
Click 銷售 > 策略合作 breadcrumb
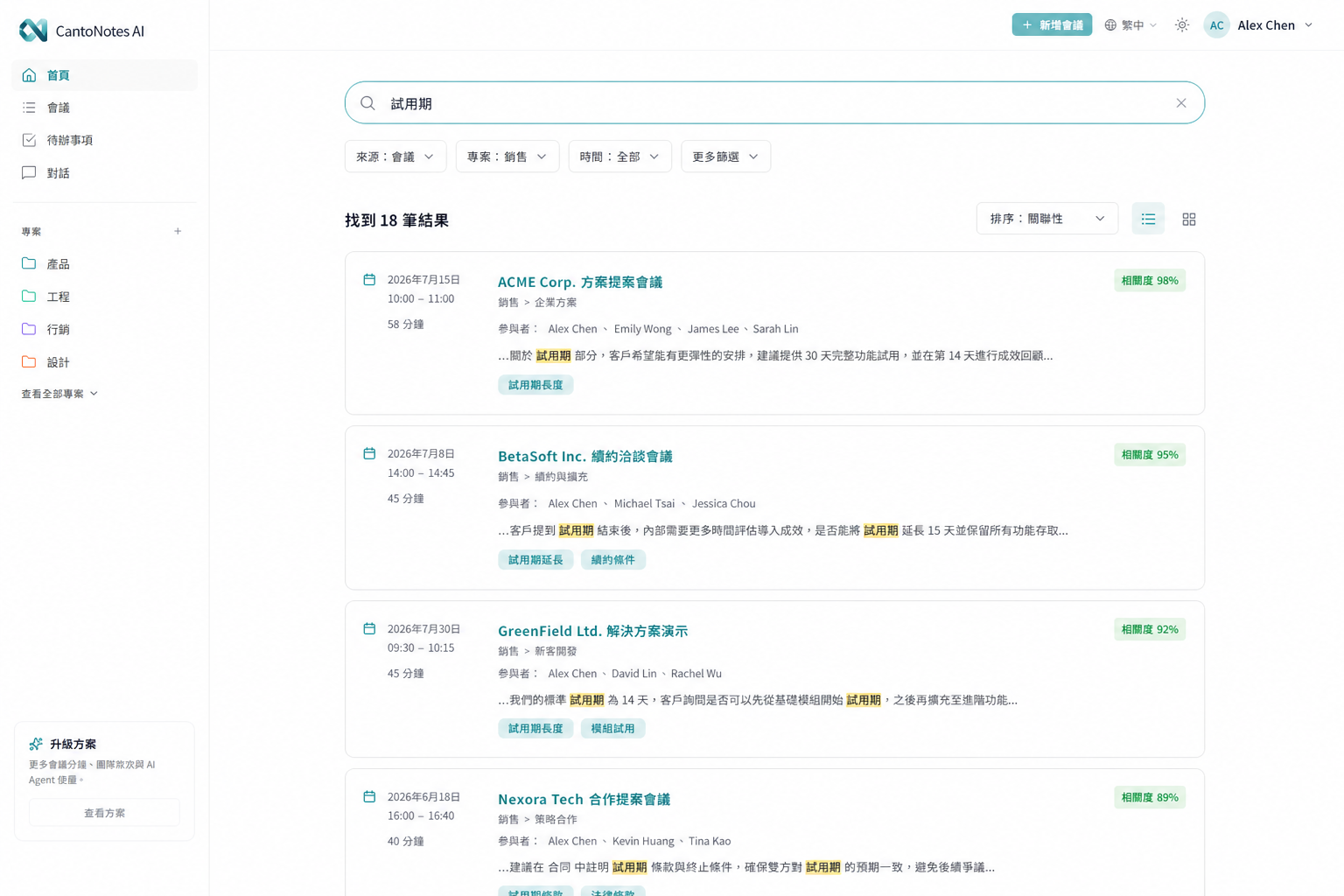(x=537, y=819)
